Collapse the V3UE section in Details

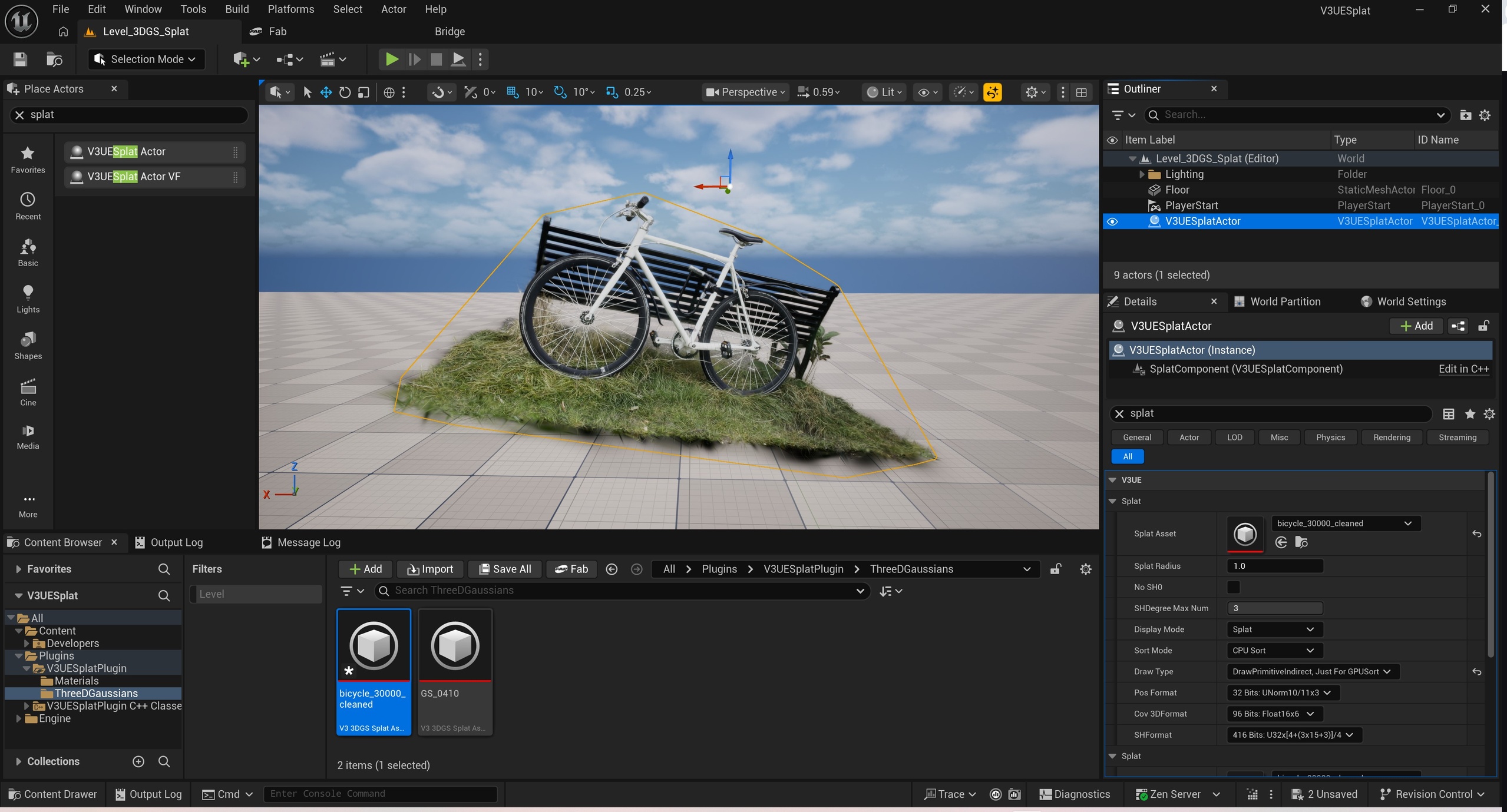1112,480
